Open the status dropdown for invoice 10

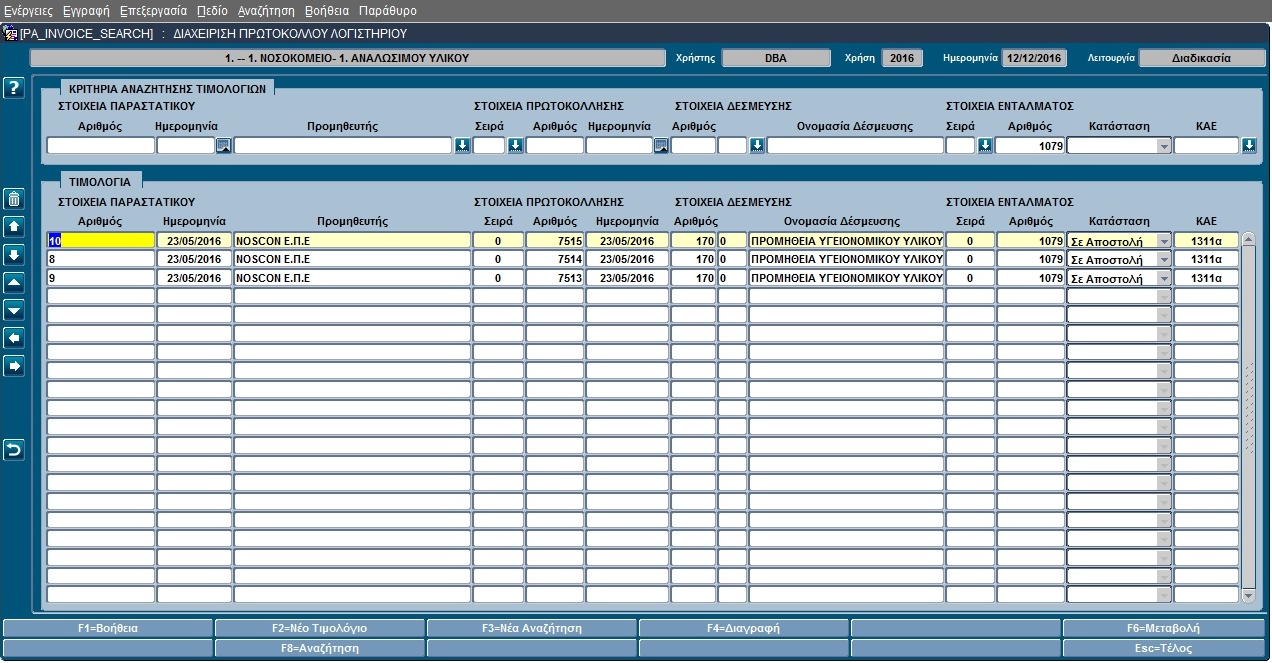point(1163,240)
